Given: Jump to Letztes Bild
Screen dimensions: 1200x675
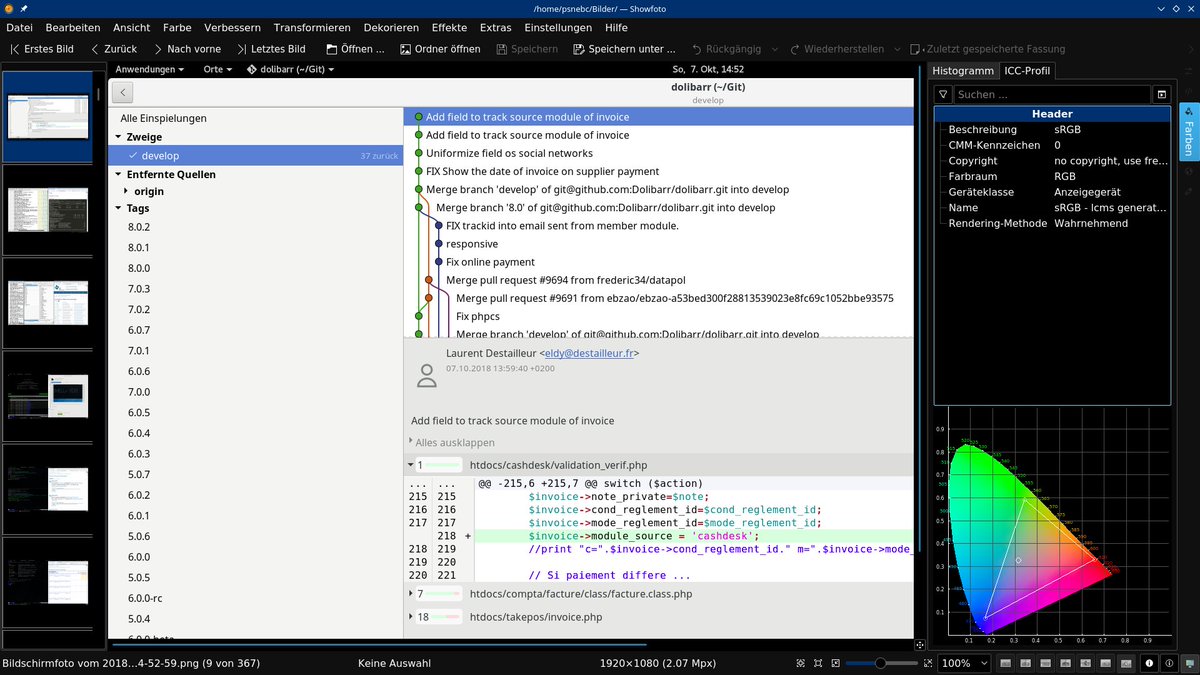Looking at the screenshot, I should (x=272, y=48).
